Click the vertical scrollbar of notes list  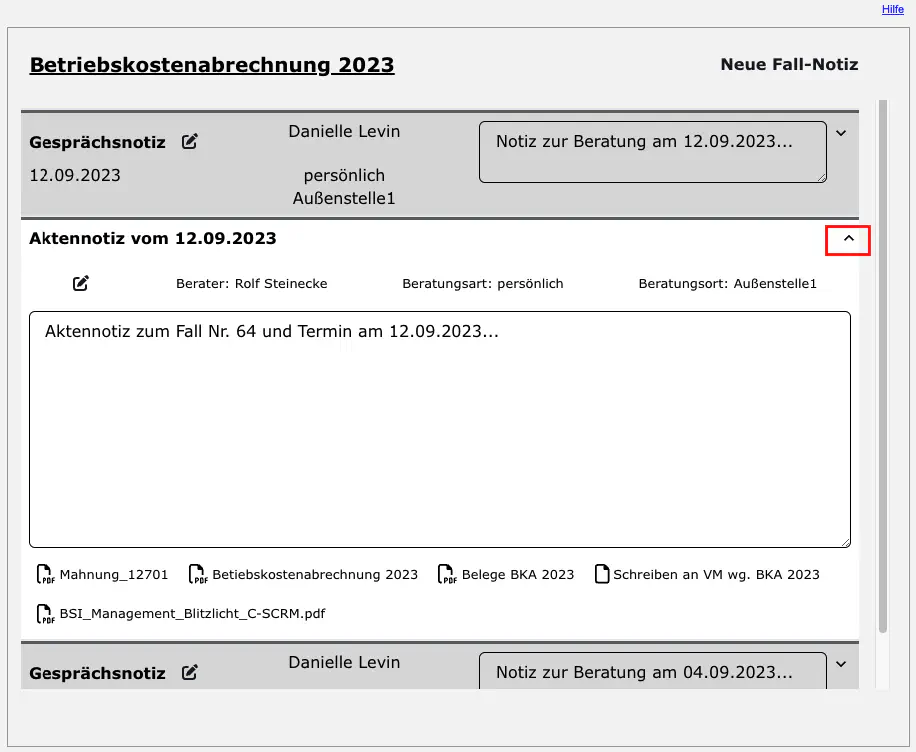[883, 365]
